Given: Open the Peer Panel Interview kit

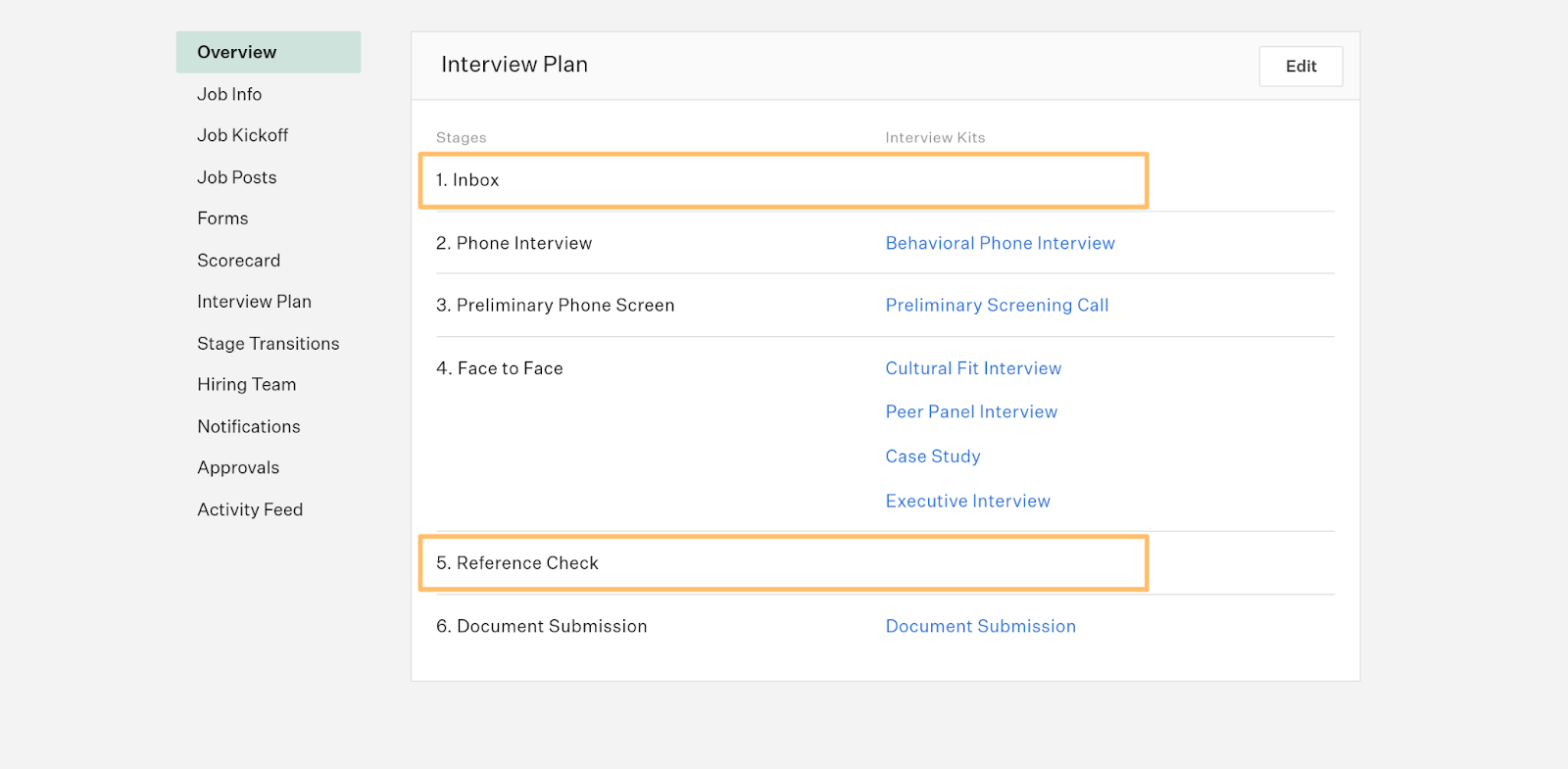Looking at the screenshot, I should click(x=971, y=412).
